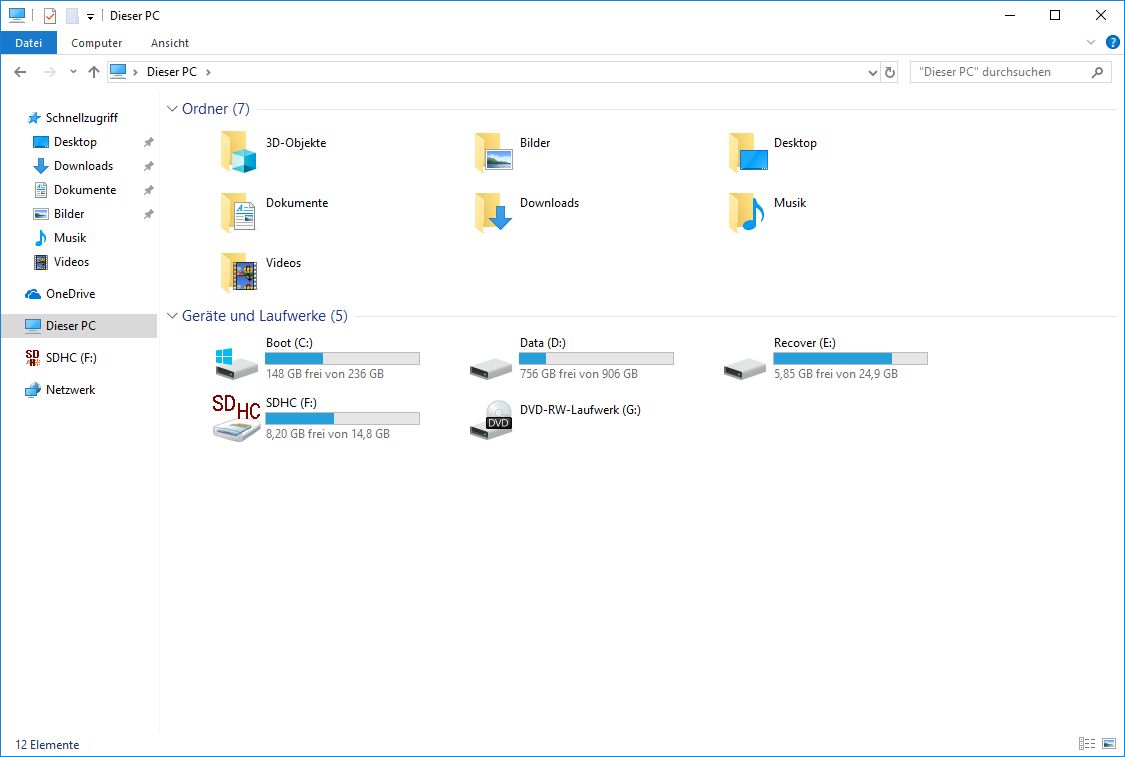Open the Computer ribbon tab
This screenshot has height=757, width=1125.
point(97,43)
